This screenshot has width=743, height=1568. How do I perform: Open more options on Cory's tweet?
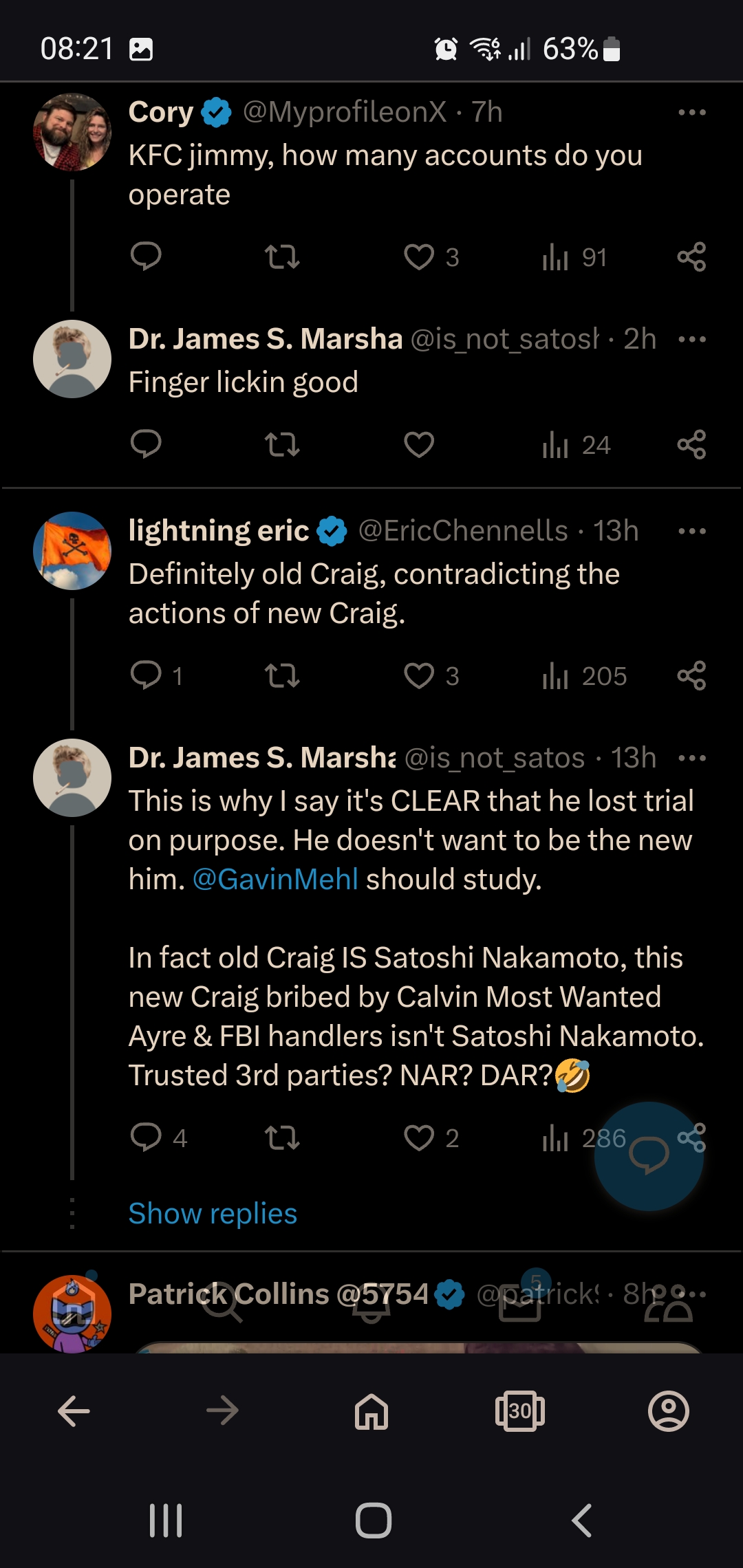[691, 112]
